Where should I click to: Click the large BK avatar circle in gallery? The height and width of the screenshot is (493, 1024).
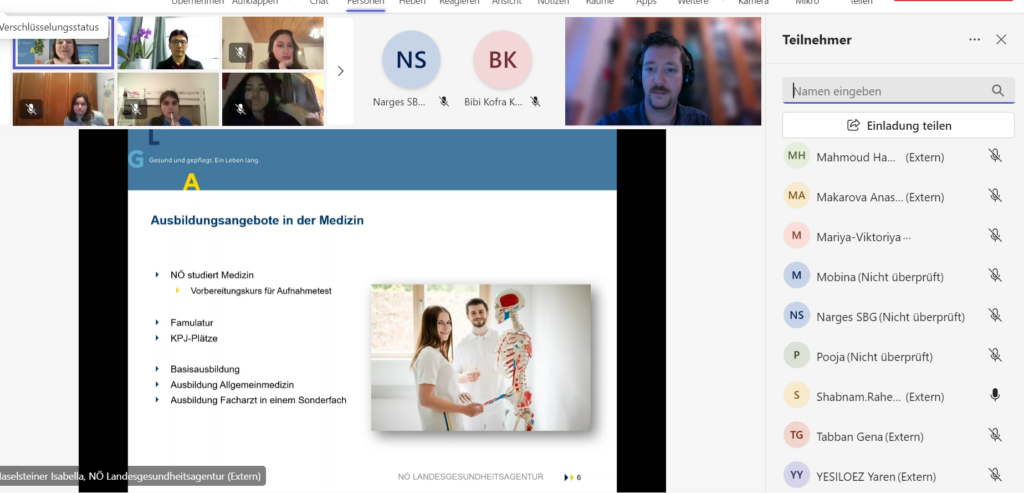point(503,60)
